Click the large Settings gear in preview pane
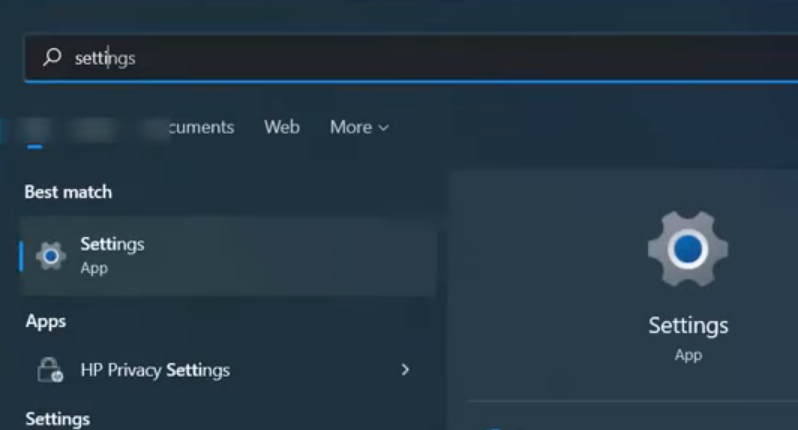 pyautogui.click(x=688, y=249)
